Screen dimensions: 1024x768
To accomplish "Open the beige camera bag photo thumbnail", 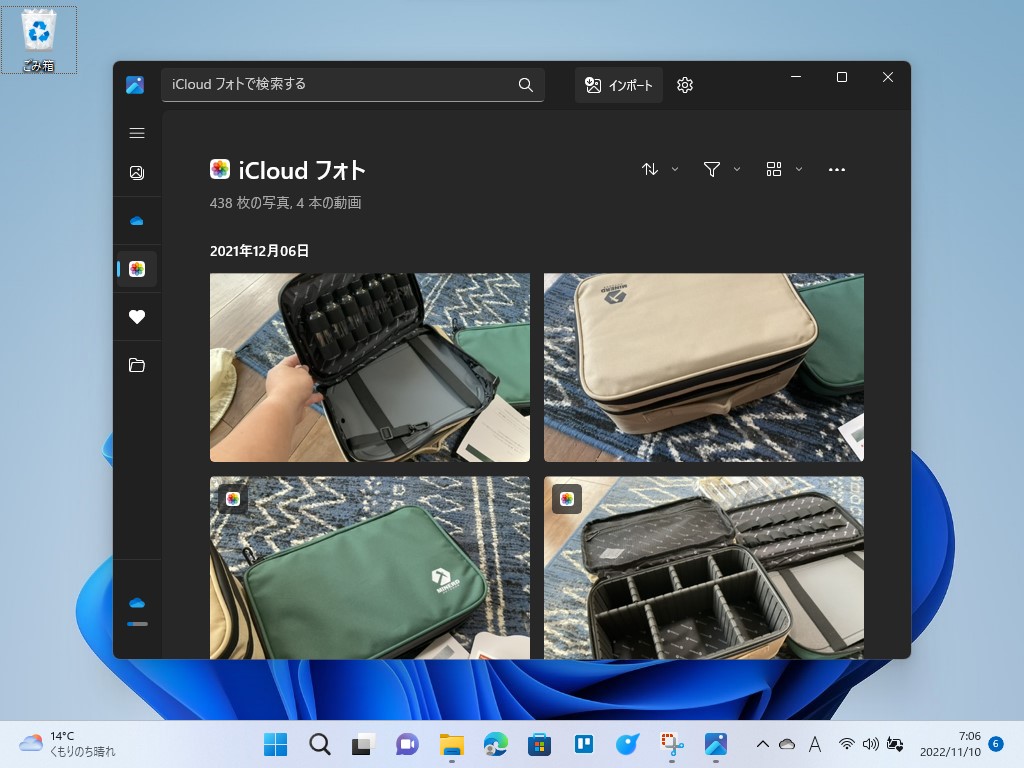I will [x=703, y=367].
